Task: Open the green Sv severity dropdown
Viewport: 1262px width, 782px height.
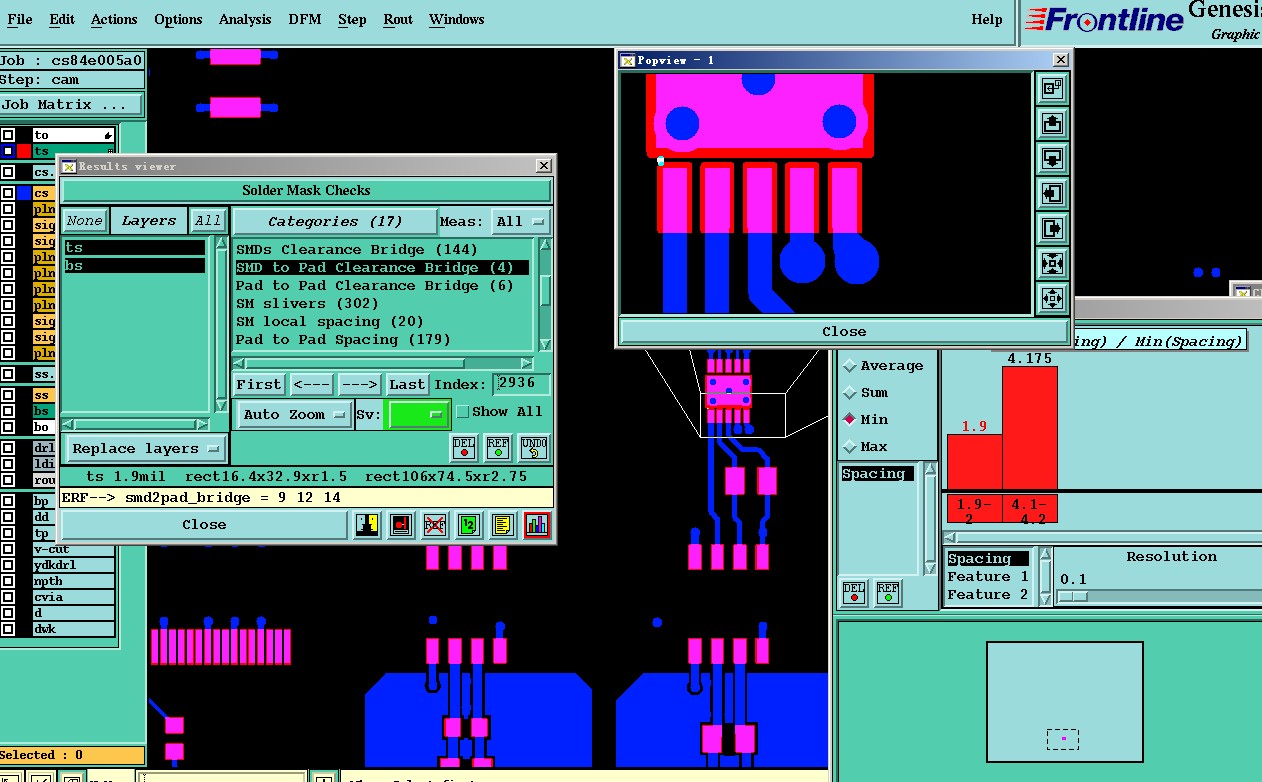Action: pyautogui.click(x=418, y=414)
